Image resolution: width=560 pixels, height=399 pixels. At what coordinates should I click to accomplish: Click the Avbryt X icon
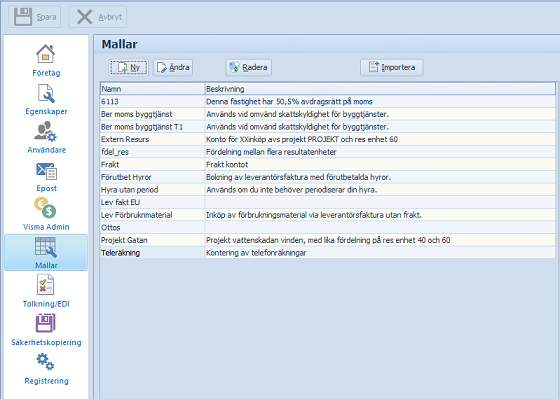pos(85,17)
